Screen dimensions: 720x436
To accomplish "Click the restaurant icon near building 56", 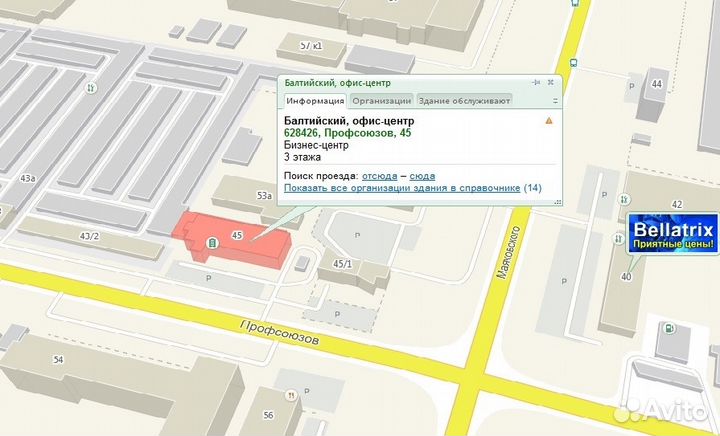I will coord(291,395).
